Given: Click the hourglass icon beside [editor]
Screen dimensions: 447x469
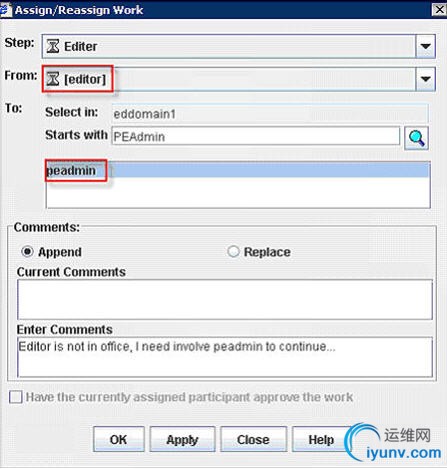Looking at the screenshot, I should tap(53, 79).
